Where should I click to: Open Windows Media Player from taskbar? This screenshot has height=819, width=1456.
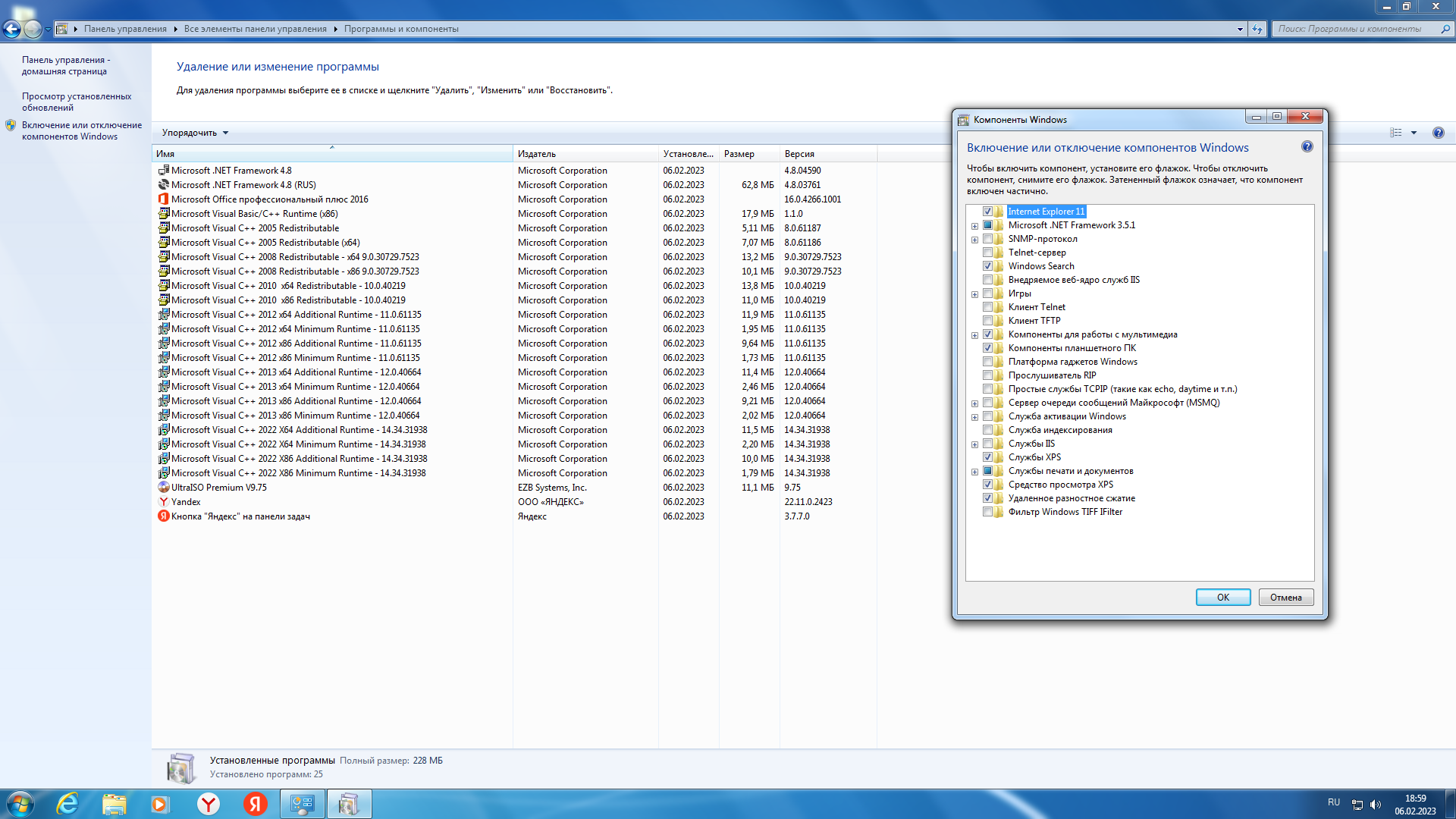pos(160,804)
